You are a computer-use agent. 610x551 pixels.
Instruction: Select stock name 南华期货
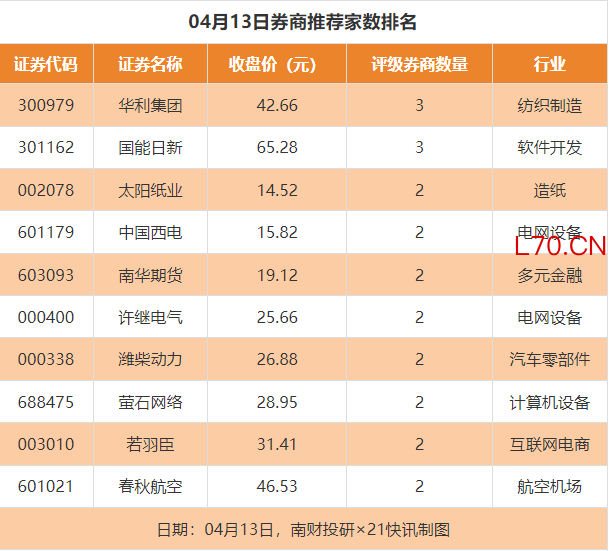(150, 275)
